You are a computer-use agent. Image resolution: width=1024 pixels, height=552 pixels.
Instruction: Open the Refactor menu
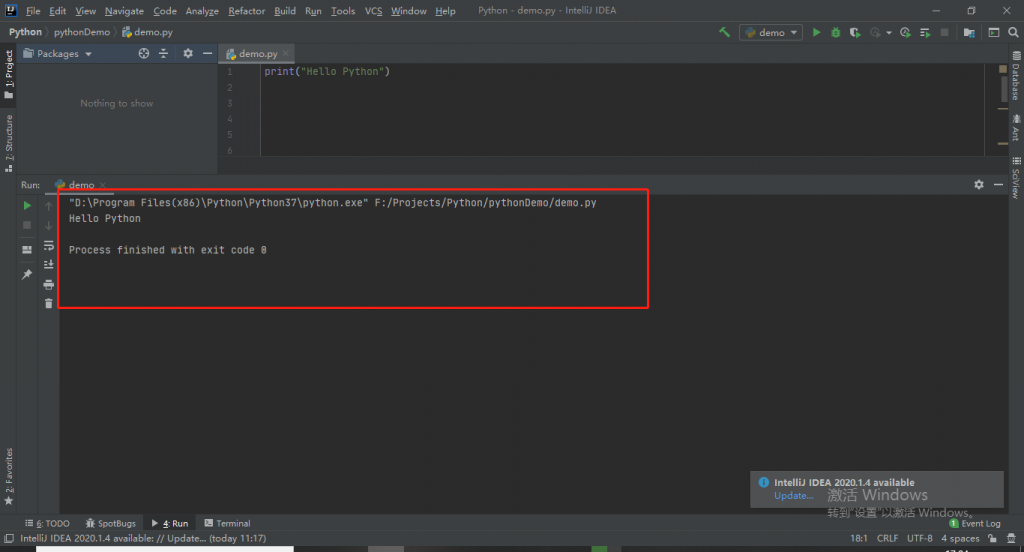(x=247, y=11)
